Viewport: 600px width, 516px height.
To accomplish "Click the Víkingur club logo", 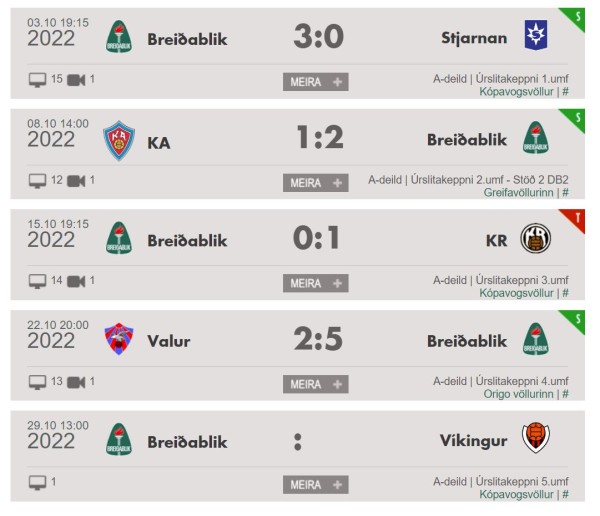I will click(x=535, y=438).
